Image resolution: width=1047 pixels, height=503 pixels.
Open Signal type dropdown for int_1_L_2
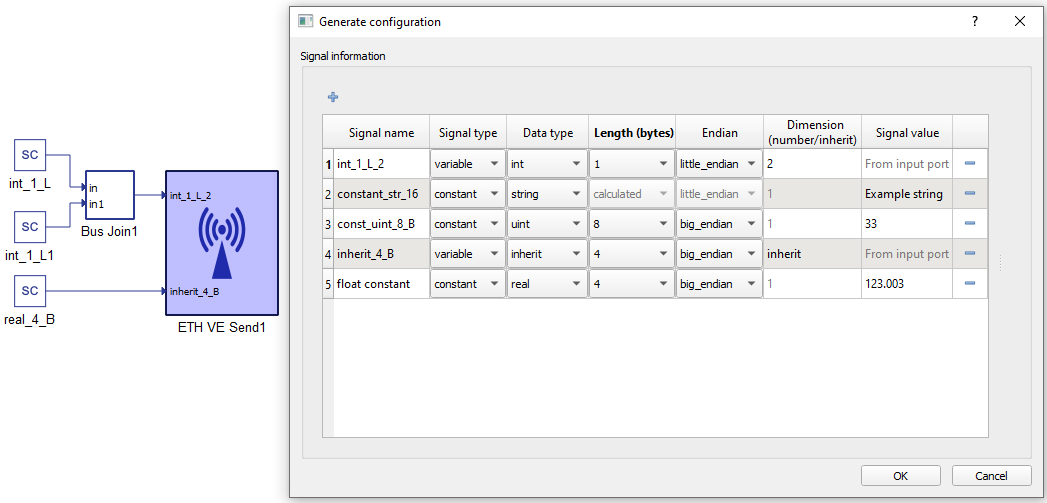click(467, 164)
